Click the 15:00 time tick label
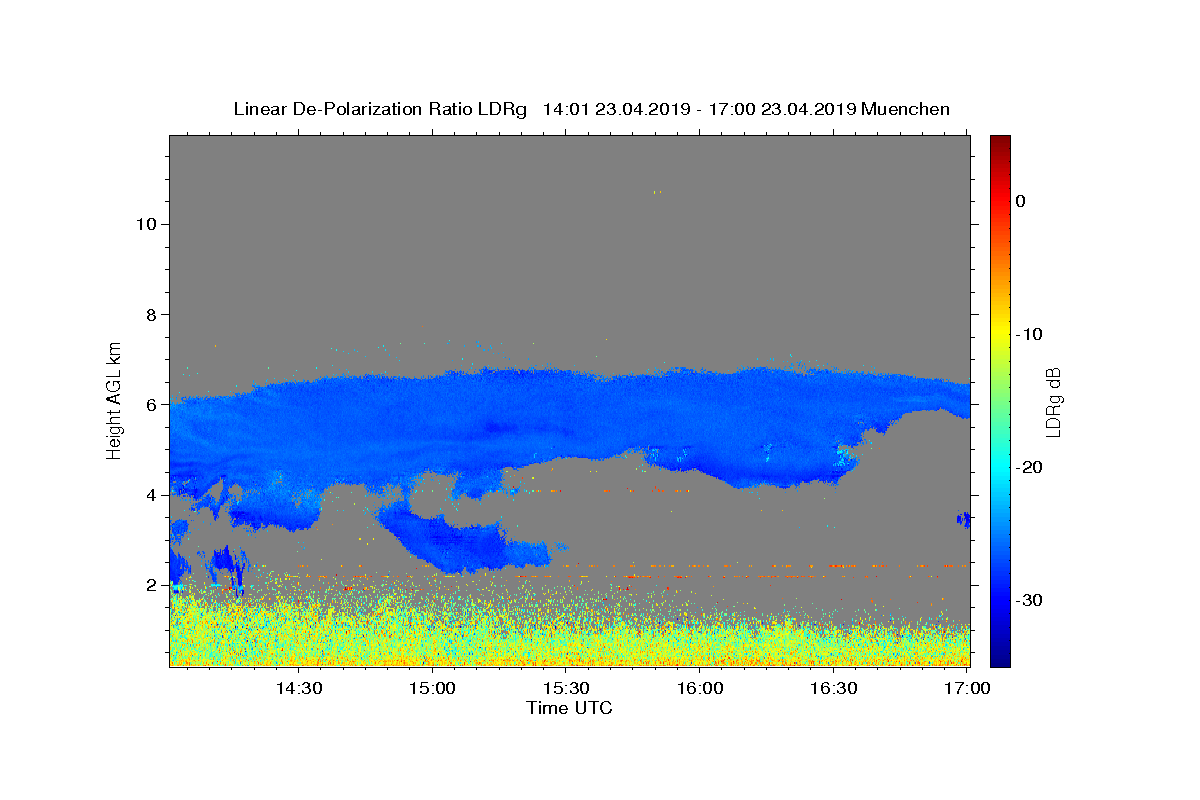This screenshot has height=800, width=1200. point(432,688)
